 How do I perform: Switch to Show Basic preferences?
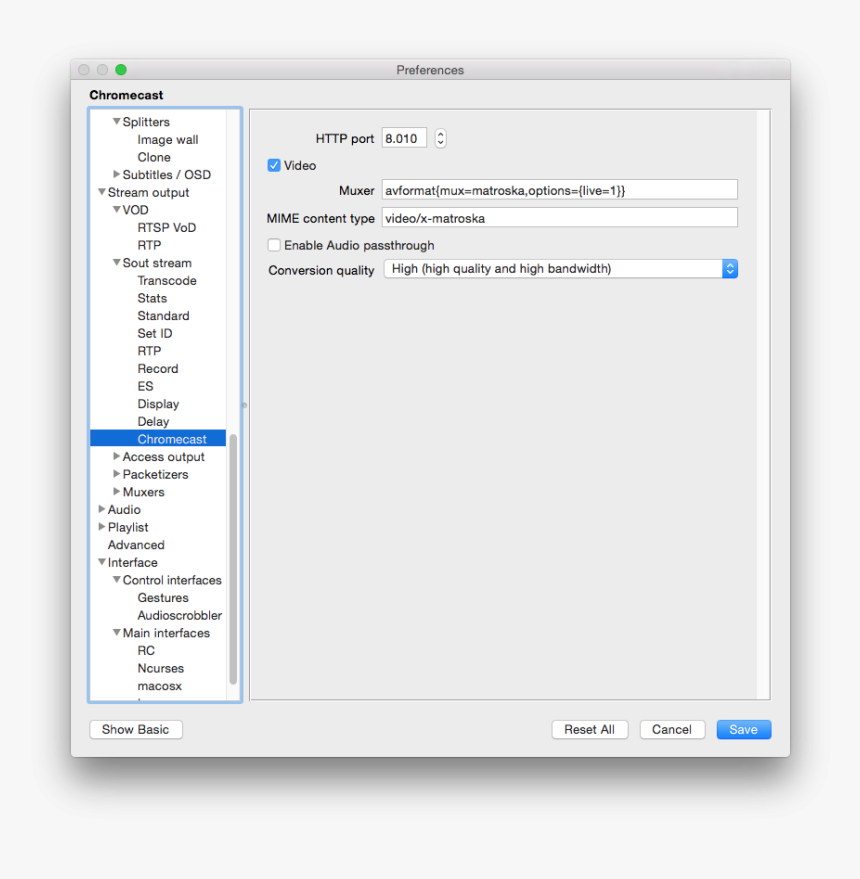point(136,730)
